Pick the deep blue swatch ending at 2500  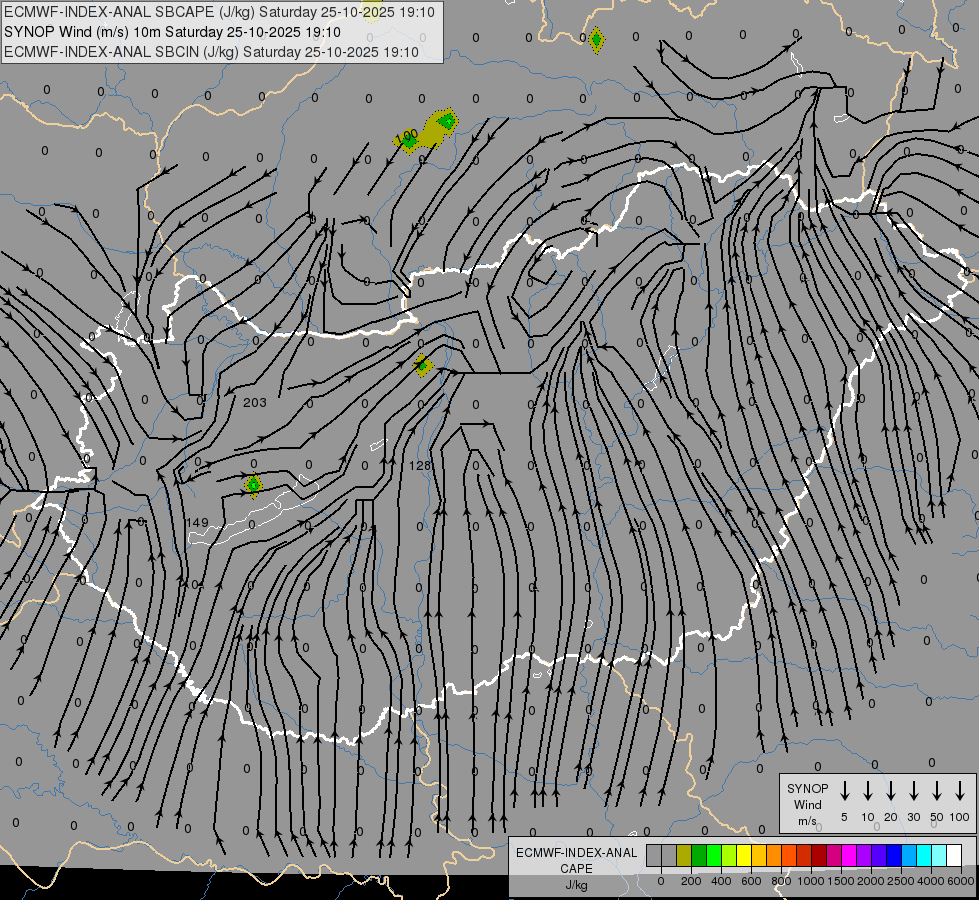click(x=894, y=856)
